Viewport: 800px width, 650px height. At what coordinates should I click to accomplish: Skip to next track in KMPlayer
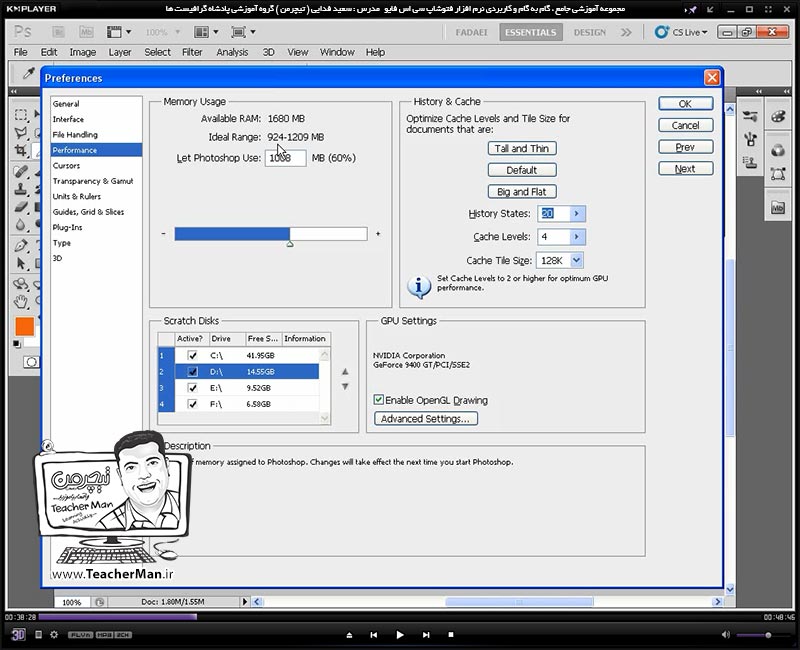coord(426,635)
